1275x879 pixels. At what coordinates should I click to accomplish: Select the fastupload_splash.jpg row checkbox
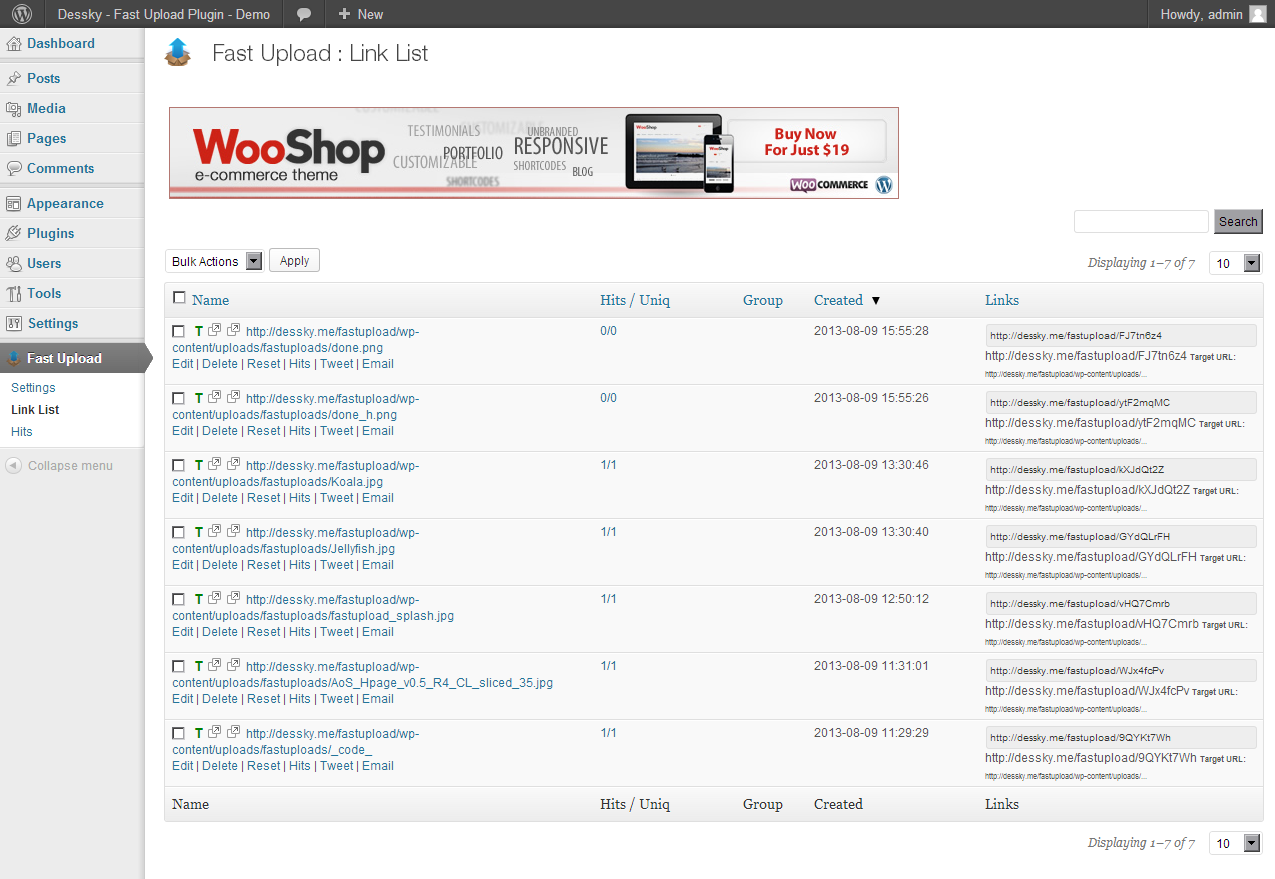(x=178, y=599)
